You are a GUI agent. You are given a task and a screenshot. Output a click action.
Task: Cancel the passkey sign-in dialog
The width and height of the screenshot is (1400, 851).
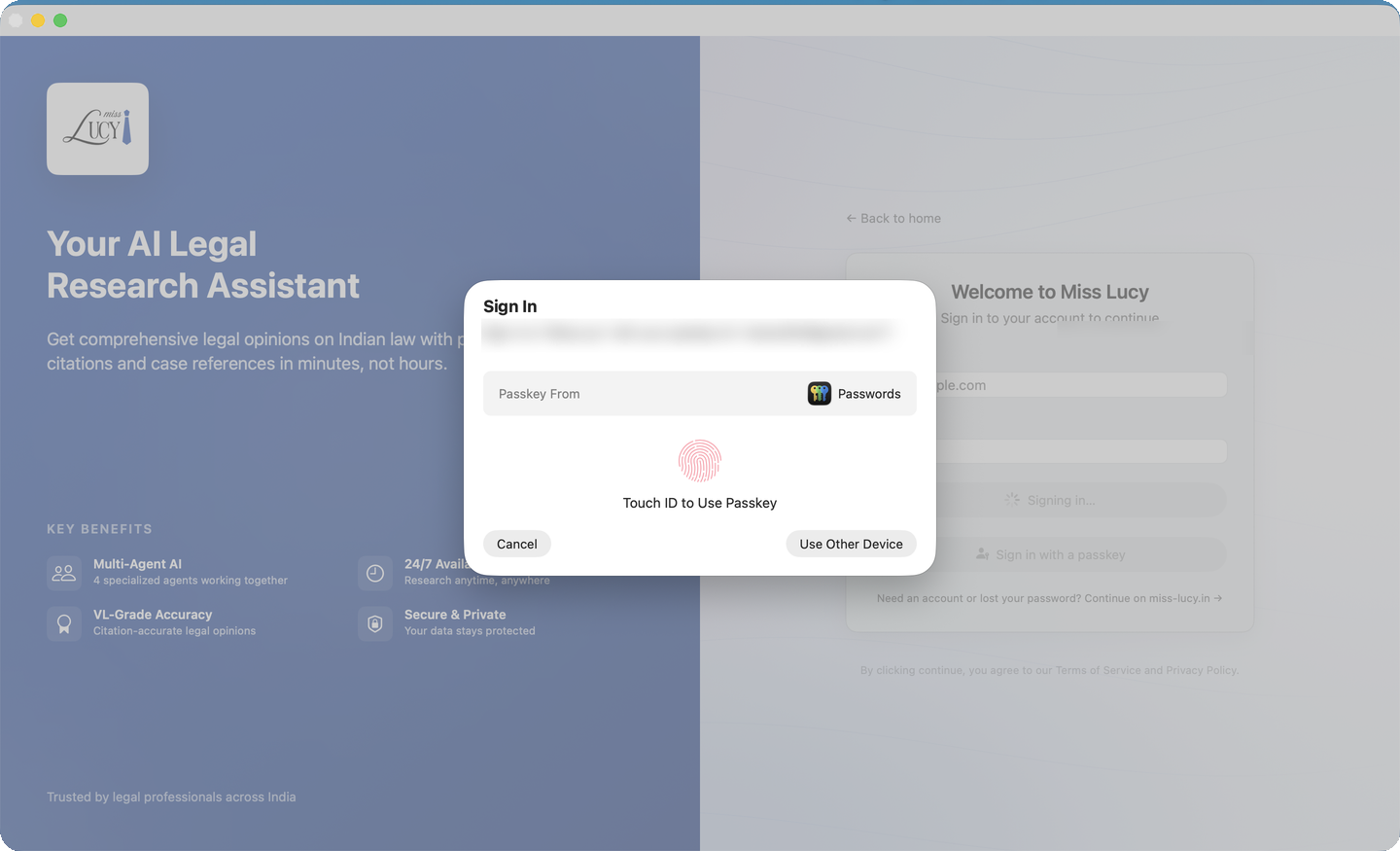pyautogui.click(x=517, y=544)
